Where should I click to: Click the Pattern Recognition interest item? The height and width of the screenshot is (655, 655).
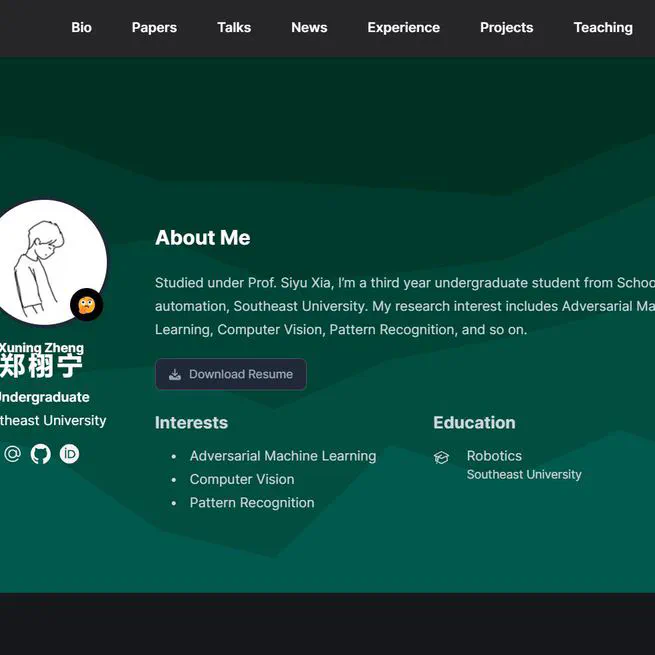pyautogui.click(x=252, y=503)
